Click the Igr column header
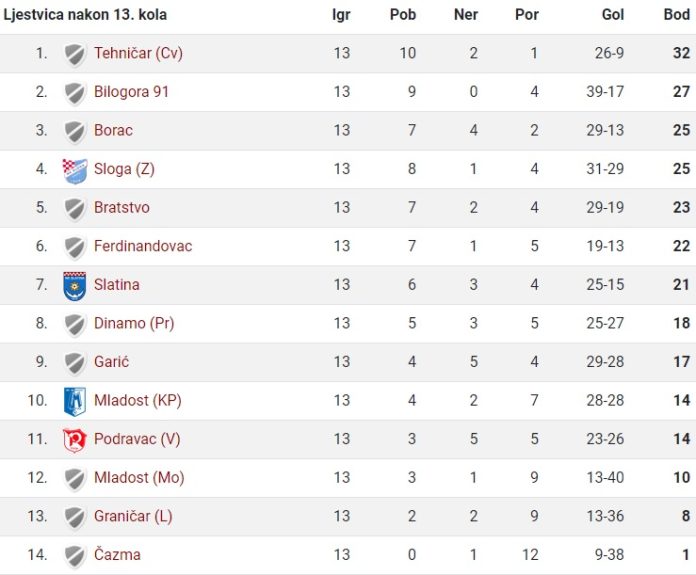The width and height of the screenshot is (696, 575). (x=341, y=15)
